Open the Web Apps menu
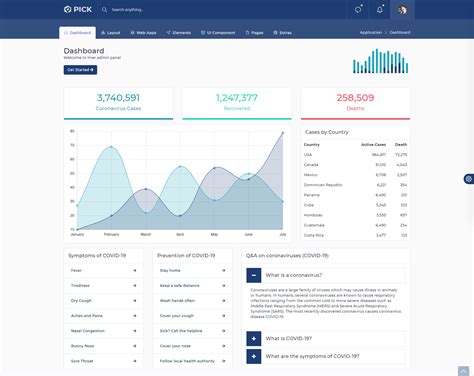 (143, 33)
